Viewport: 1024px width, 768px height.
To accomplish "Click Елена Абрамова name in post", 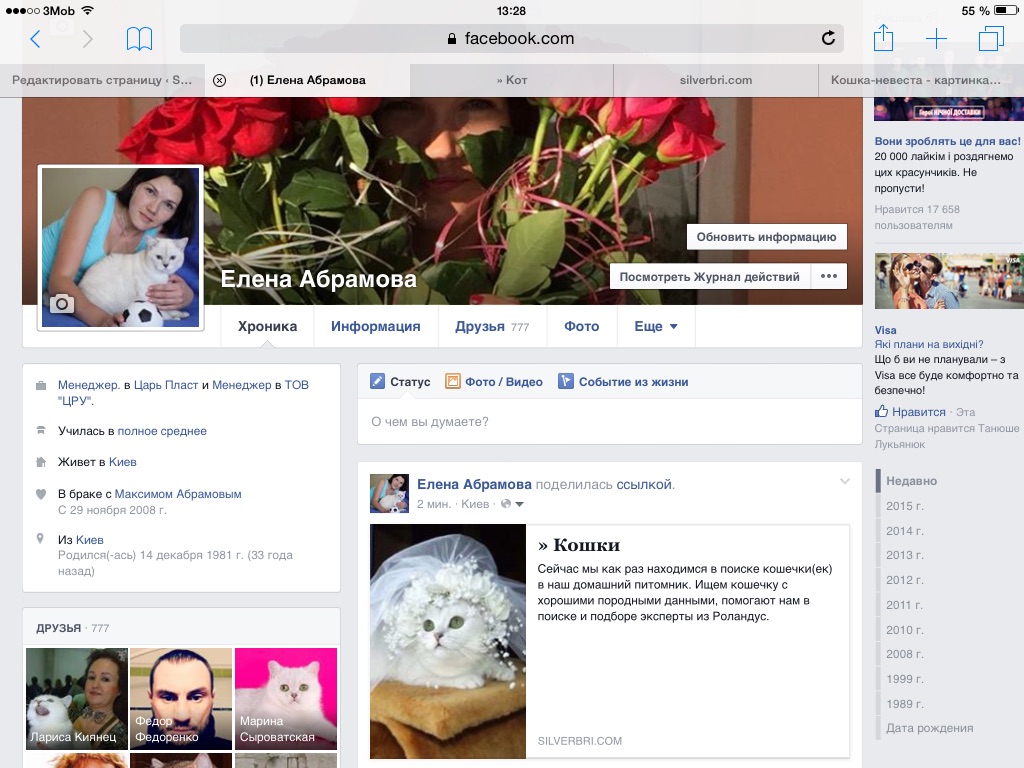I will 474,485.
